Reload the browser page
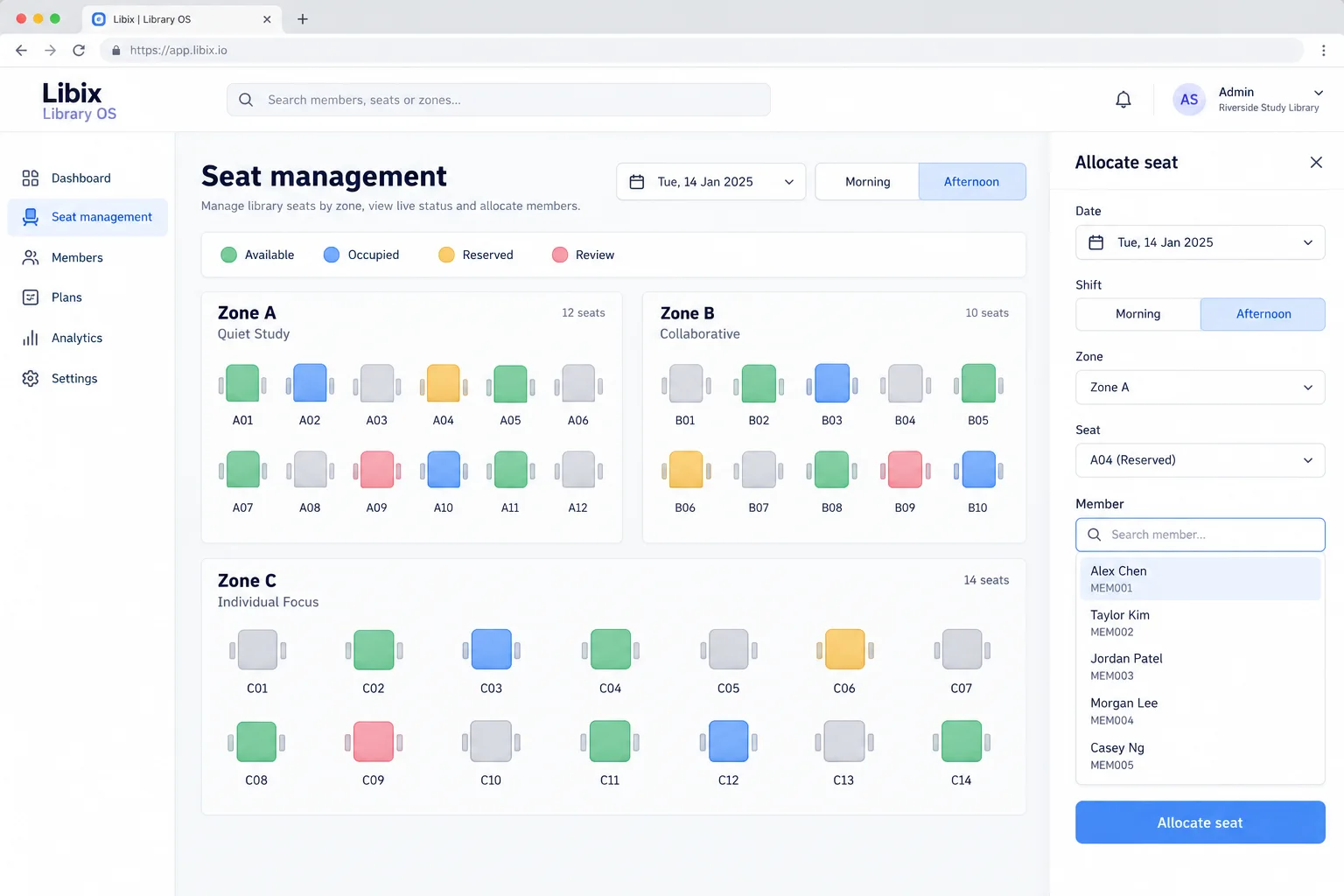The width and height of the screenshot is (1344, 896). [x=79, y=50]
